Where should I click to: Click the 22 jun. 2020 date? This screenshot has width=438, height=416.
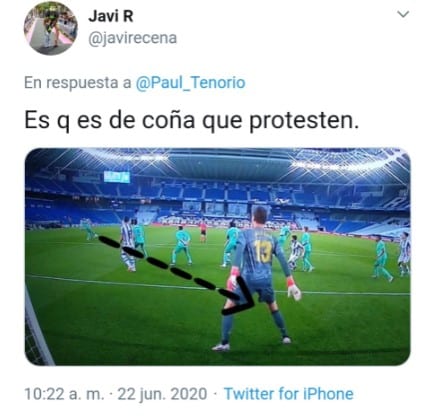pos(162,394)
